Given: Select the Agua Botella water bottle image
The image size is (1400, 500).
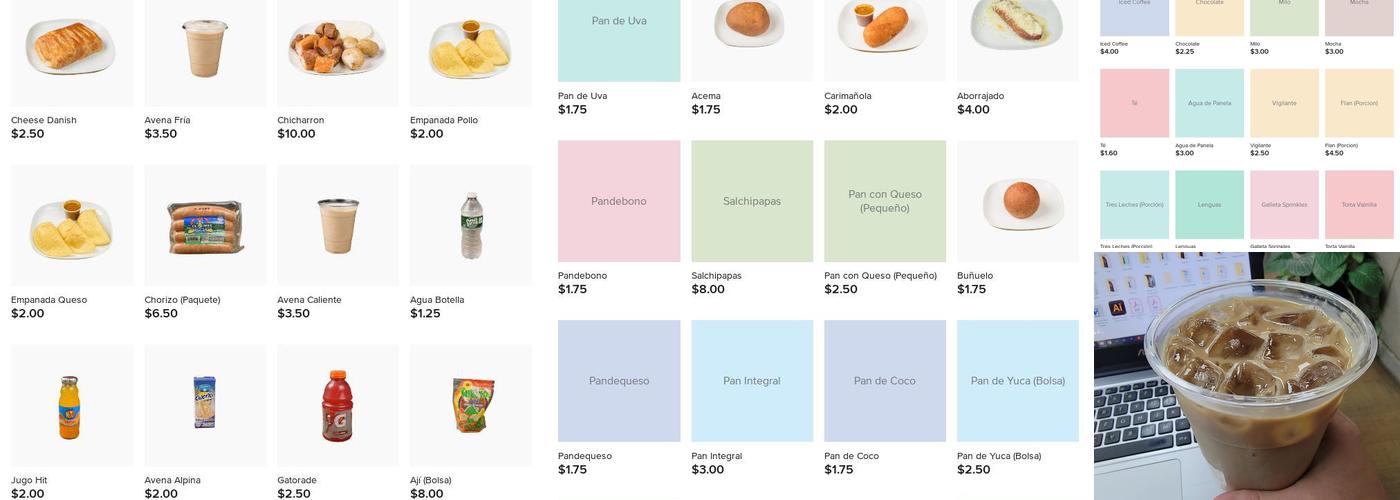Looking at the screenshot, I should tap(471, 226).
